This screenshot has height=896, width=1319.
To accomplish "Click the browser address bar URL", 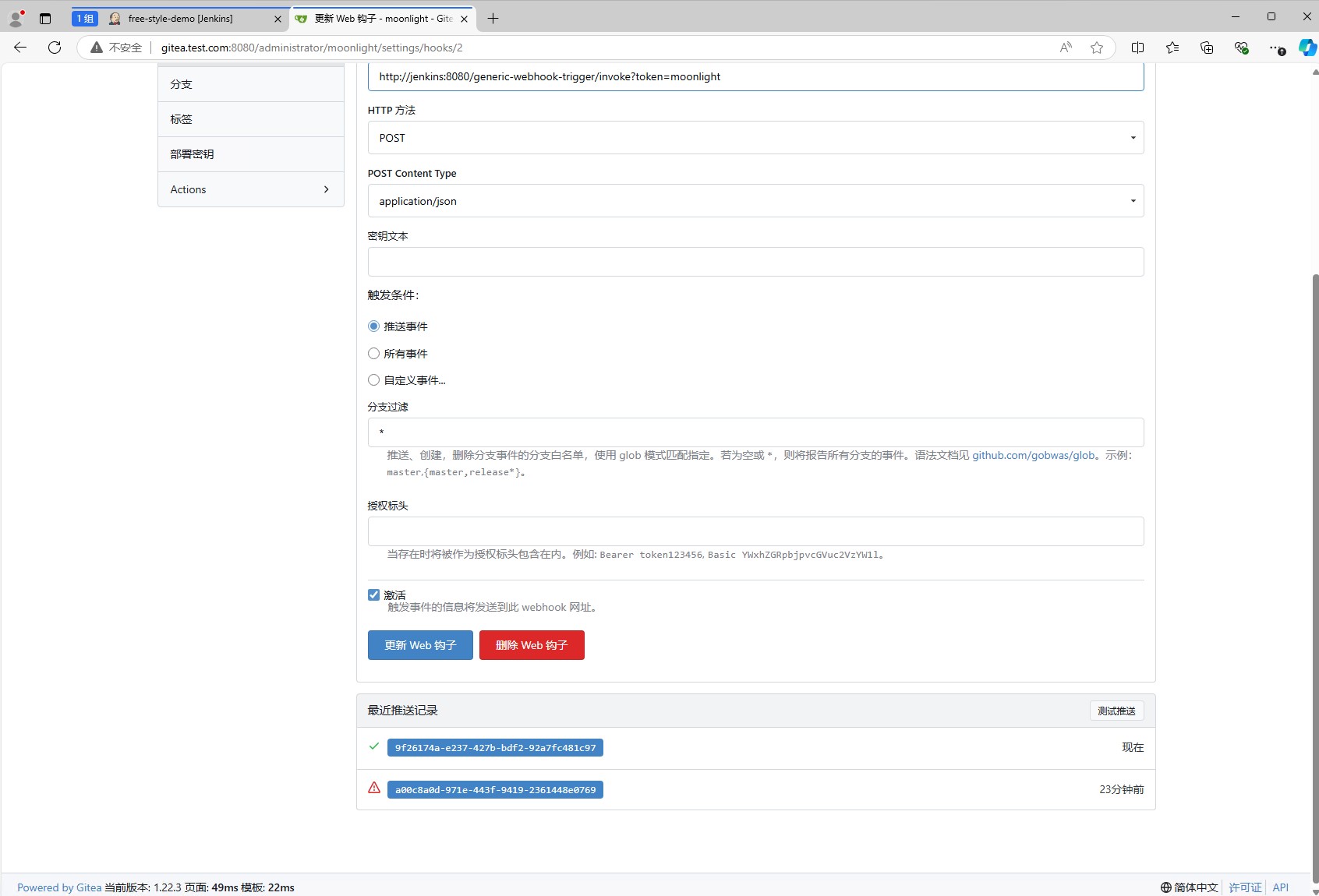I will (x=312, y=48).
